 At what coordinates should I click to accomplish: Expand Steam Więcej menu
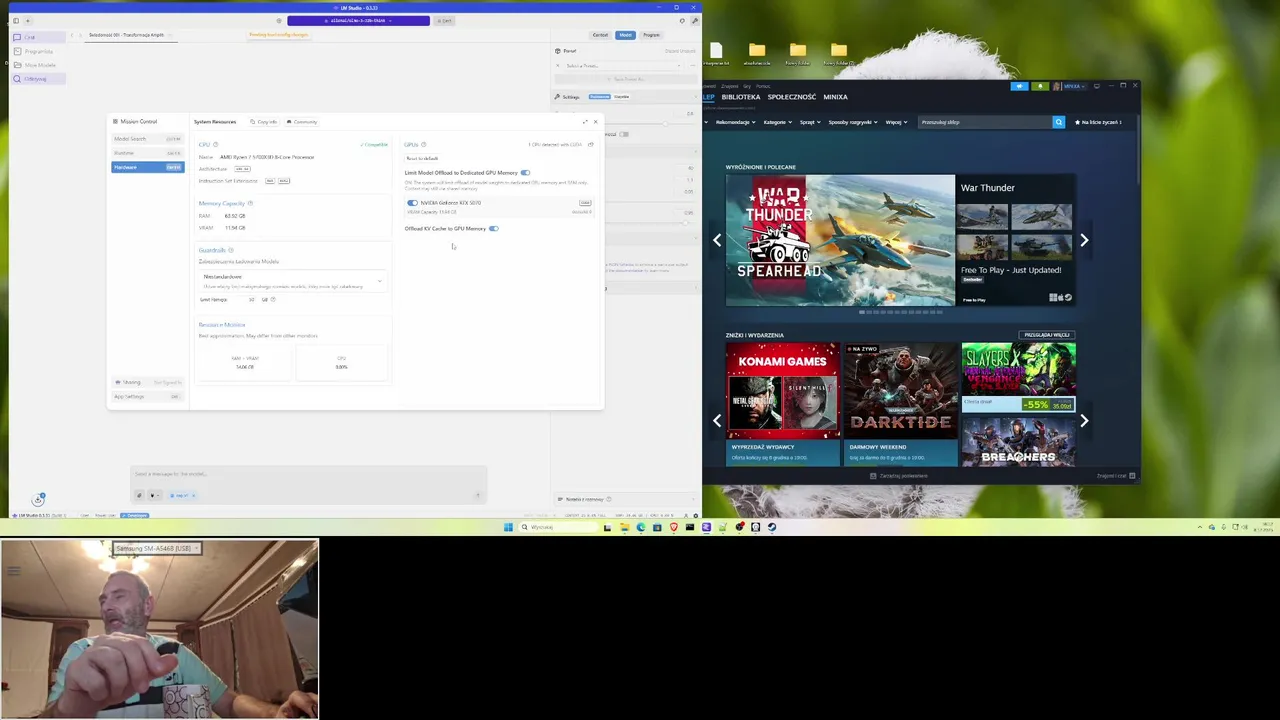point(895,122)
